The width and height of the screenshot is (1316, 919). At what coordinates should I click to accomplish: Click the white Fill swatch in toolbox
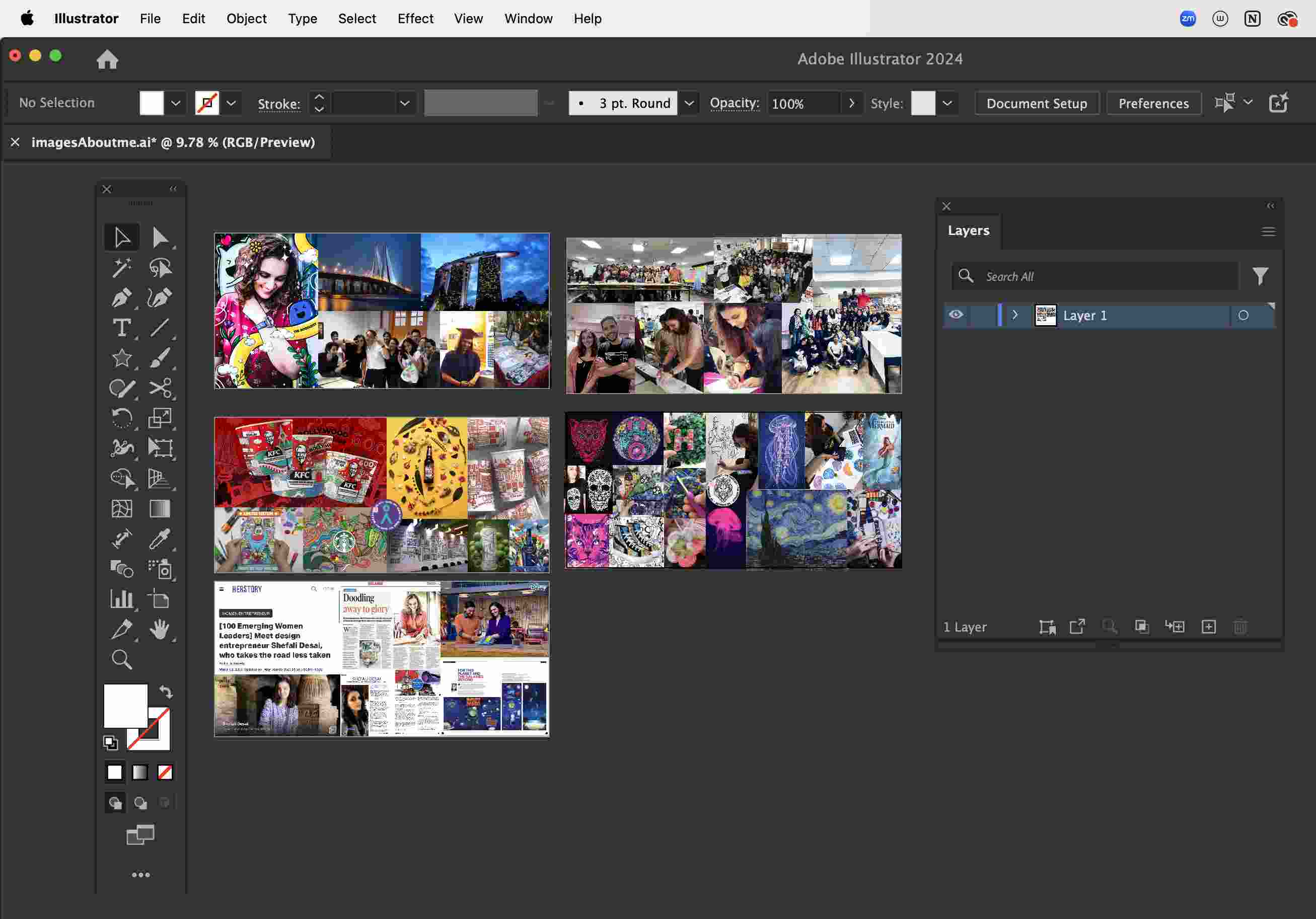pyautogui.click(x=125, y=706)
